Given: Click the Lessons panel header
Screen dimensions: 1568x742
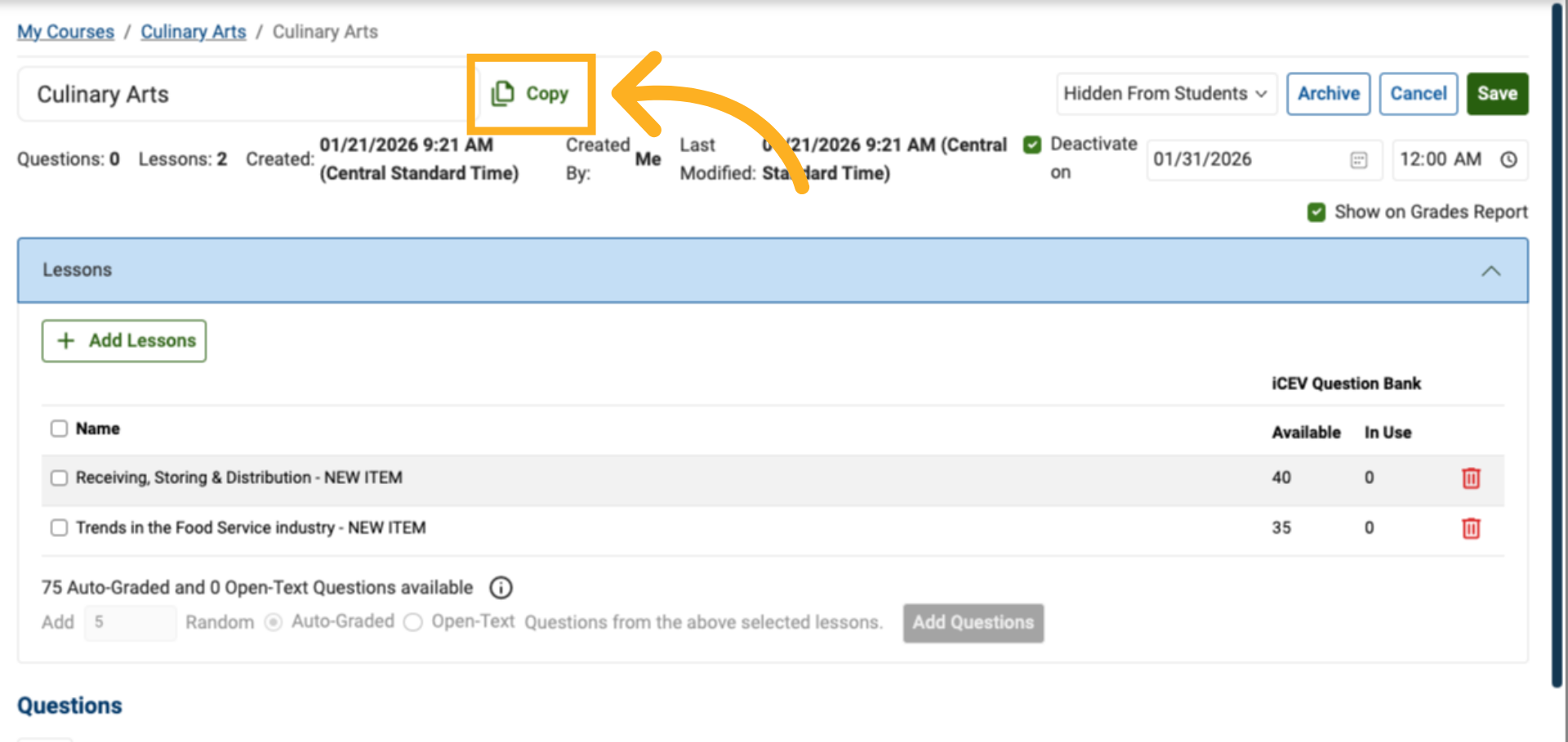Looking at the screenshot, I should (x=773, y=270).
